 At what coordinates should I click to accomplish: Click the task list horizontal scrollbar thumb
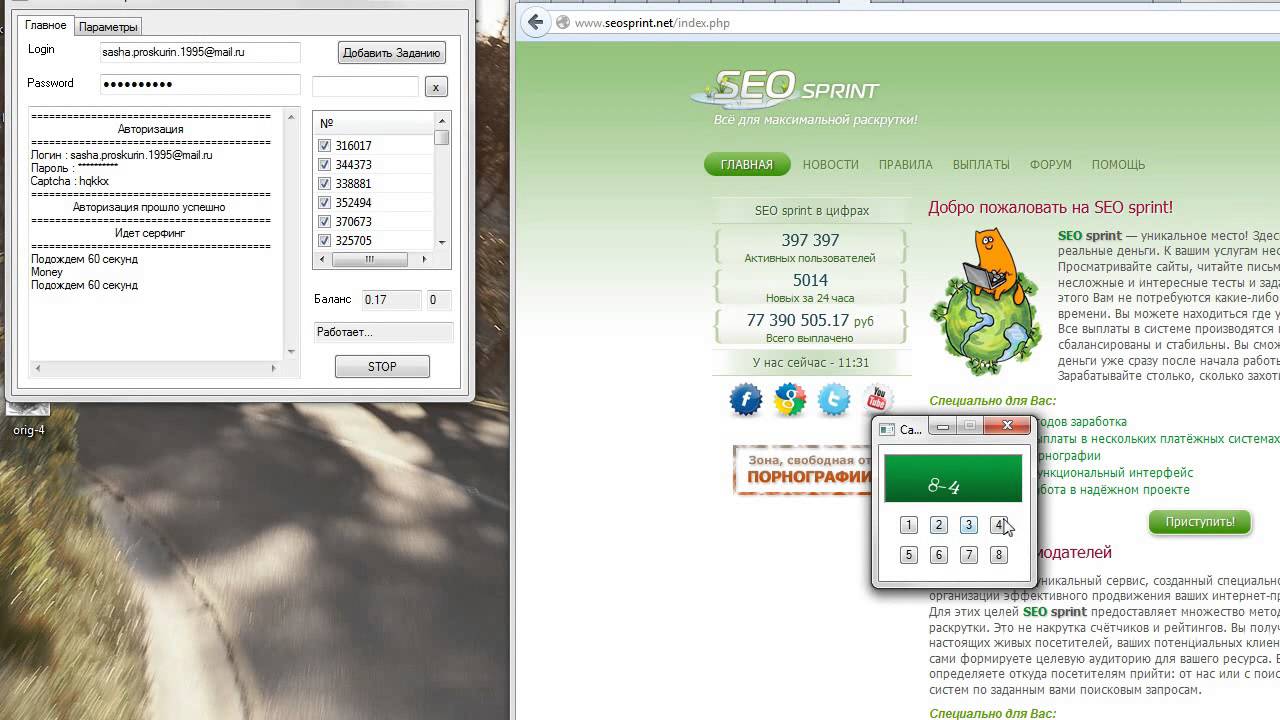click(369, 259)
